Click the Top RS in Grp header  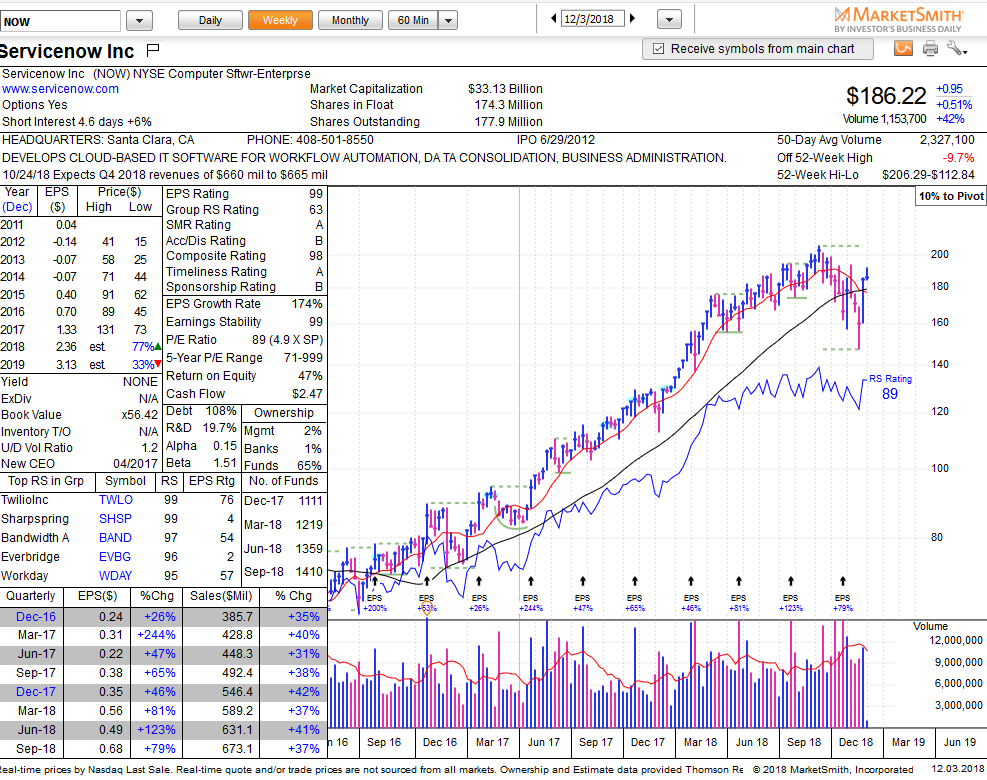(46, 481)
